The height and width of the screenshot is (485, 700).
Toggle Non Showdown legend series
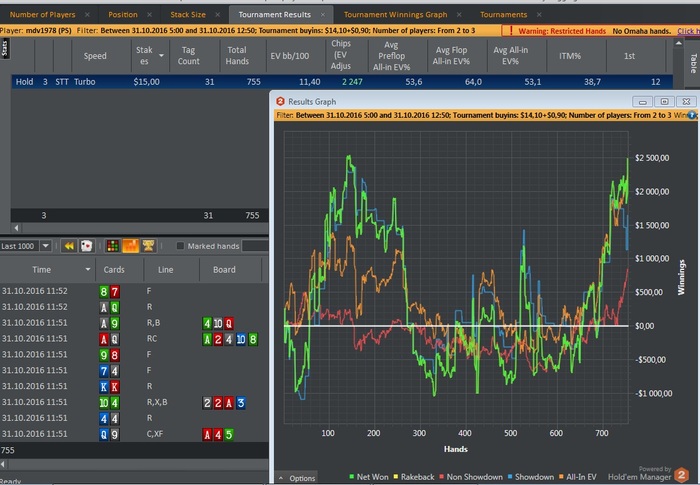tap(471, 477)
